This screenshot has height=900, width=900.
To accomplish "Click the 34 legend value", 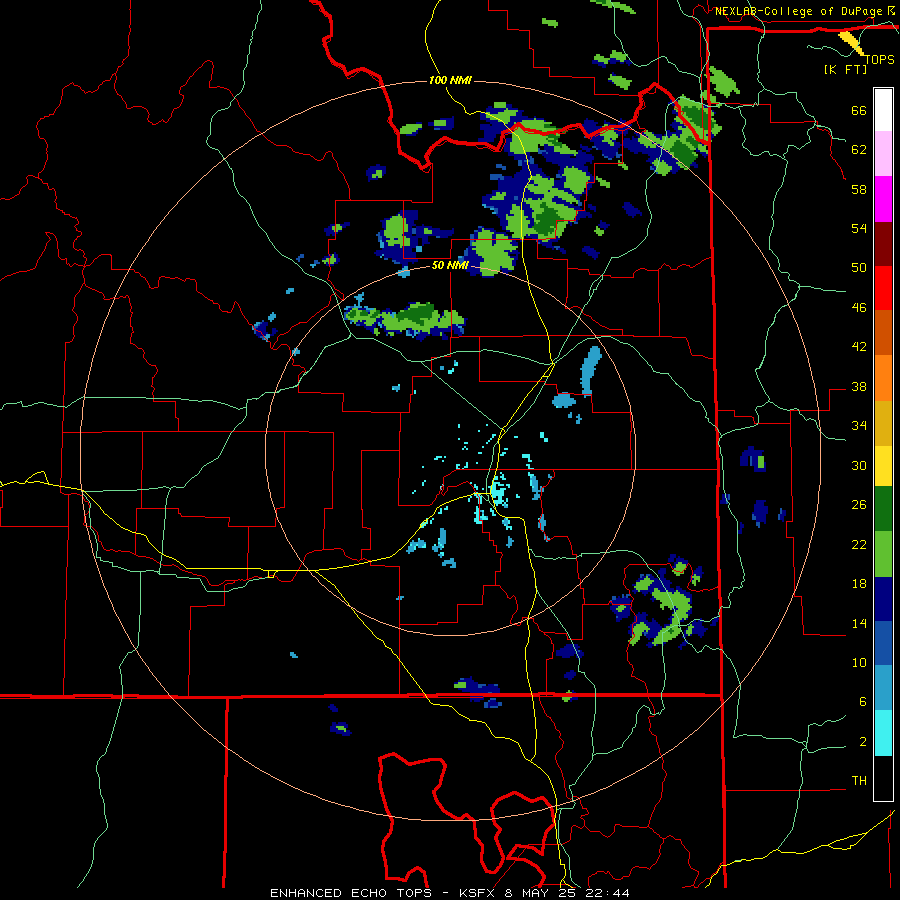I will [859, 426].
